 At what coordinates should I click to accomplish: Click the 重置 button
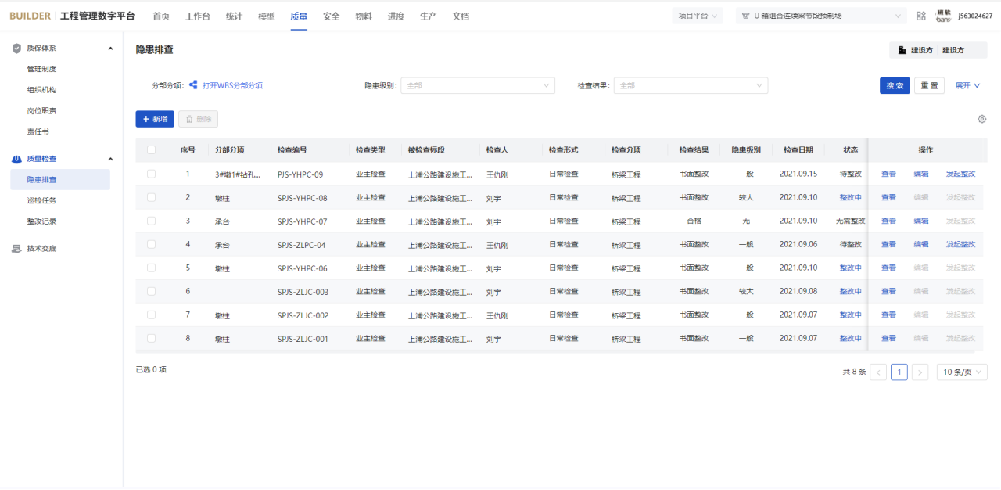(x=930, y=85)
